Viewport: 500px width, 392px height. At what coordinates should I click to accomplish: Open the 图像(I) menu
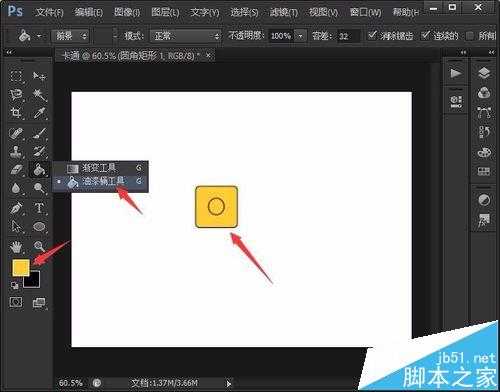coord(127,13)
